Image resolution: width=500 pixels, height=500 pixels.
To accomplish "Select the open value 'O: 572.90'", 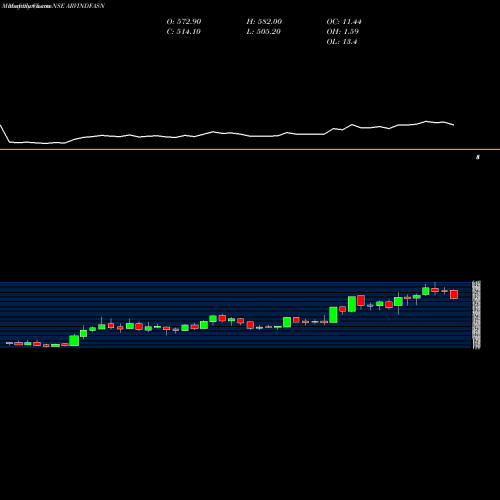I will [x=184, y=21].
